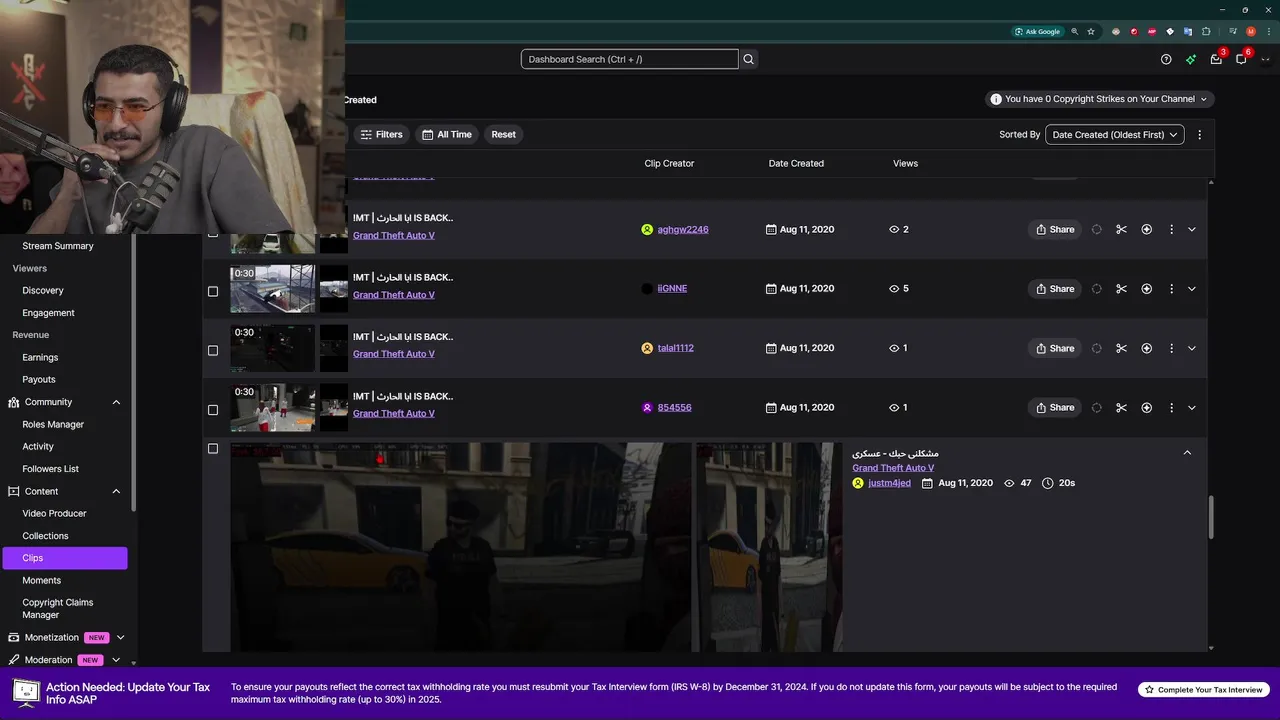Click the Chrome zoom magnifier icon
The height and width of the screenshot is (720, 1280).
1076,31
